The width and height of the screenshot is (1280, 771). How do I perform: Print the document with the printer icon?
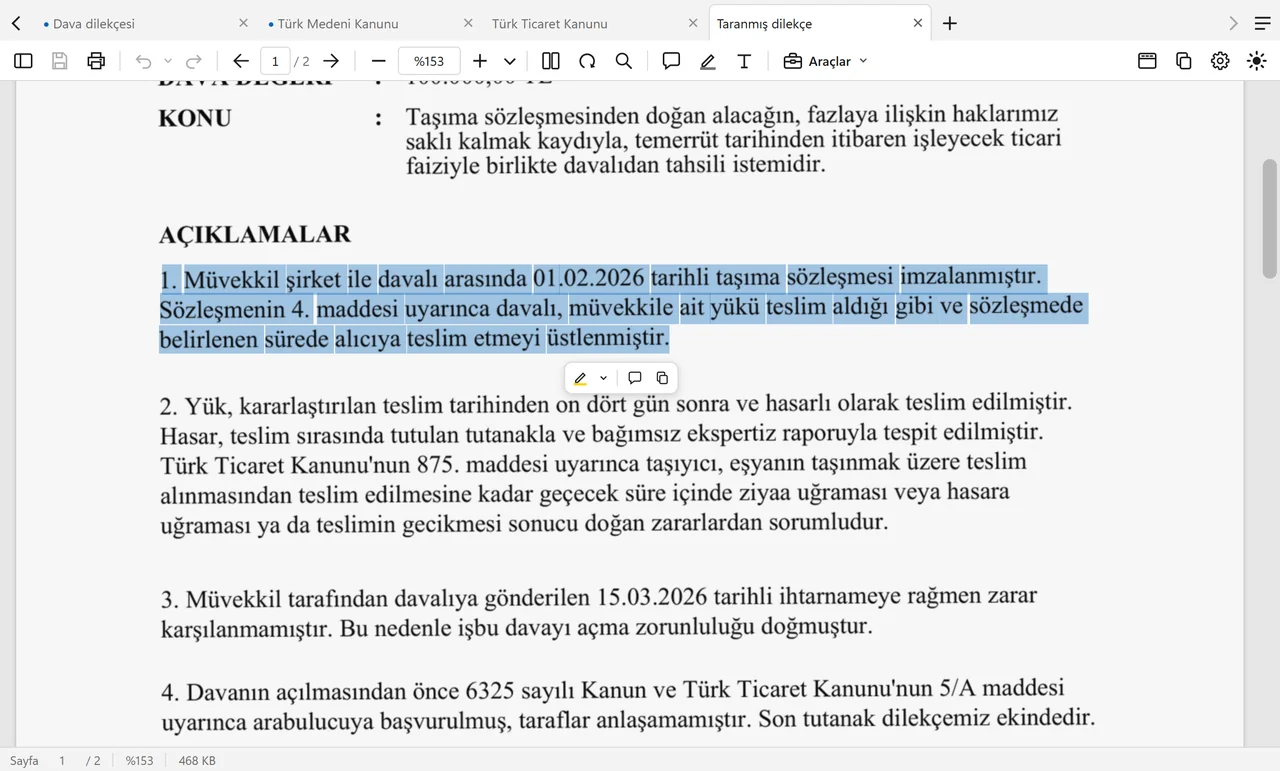(x=96, y=61)
